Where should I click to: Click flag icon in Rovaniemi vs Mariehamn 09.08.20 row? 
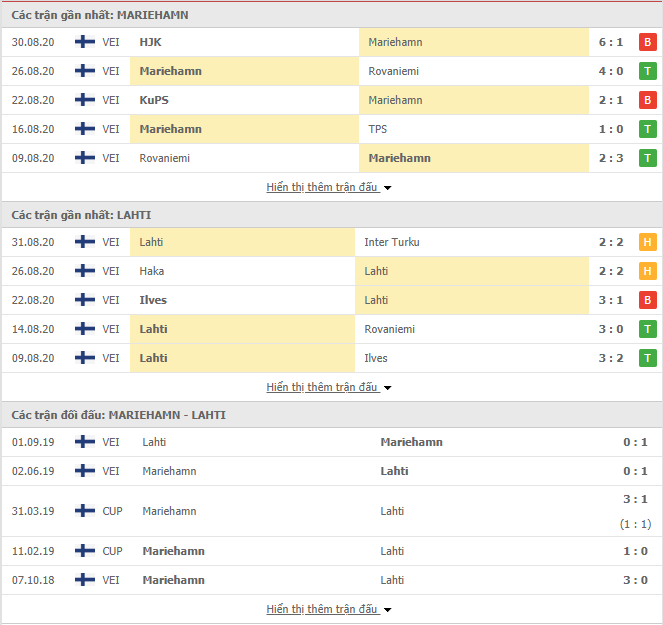pos(85,158)
